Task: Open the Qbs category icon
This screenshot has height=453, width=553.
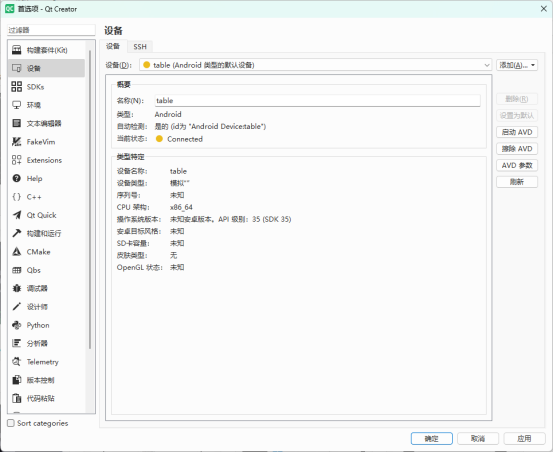Action: (x=17, y=270)
